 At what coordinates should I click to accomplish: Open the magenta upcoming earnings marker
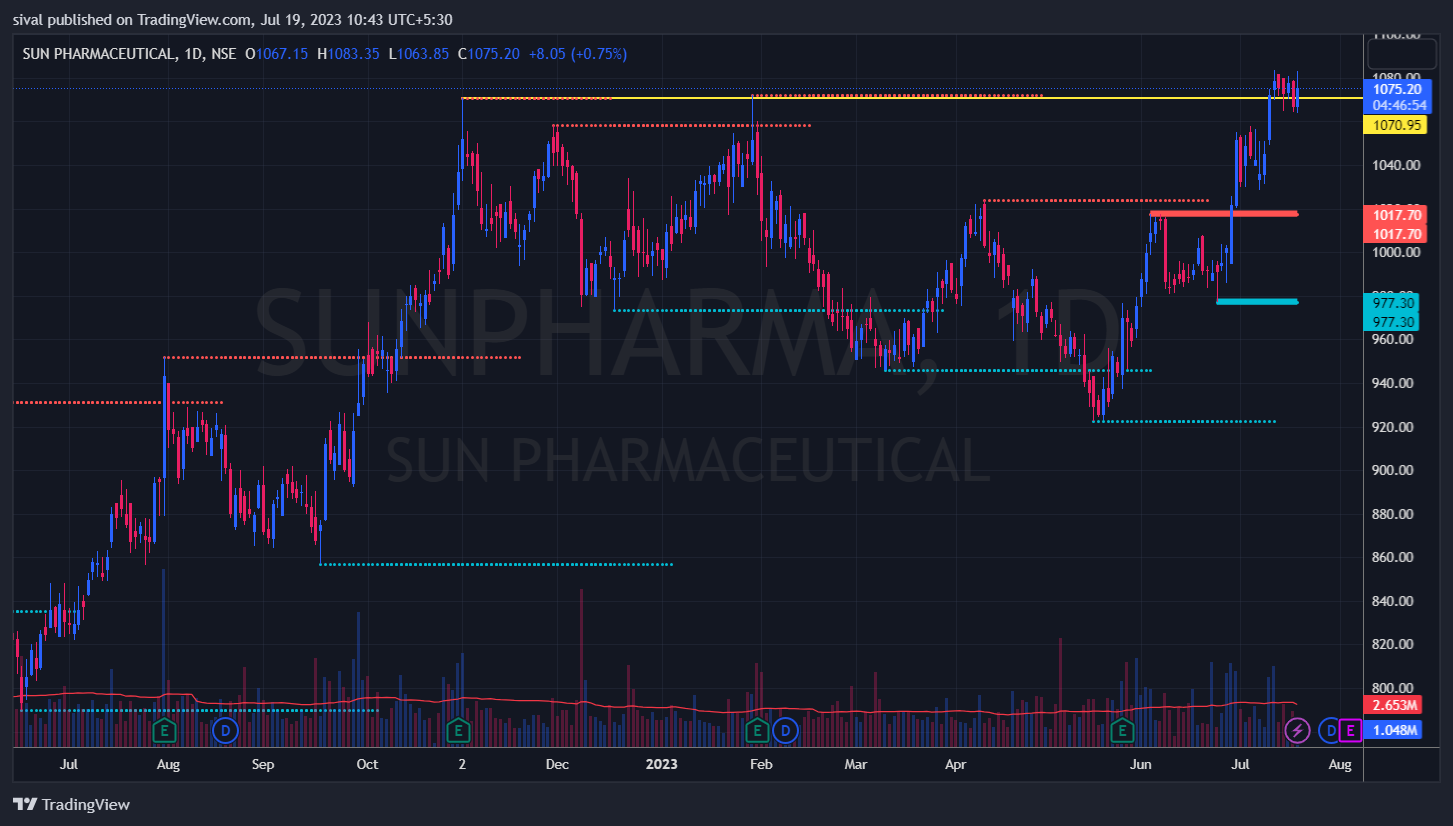[1350, 731]
